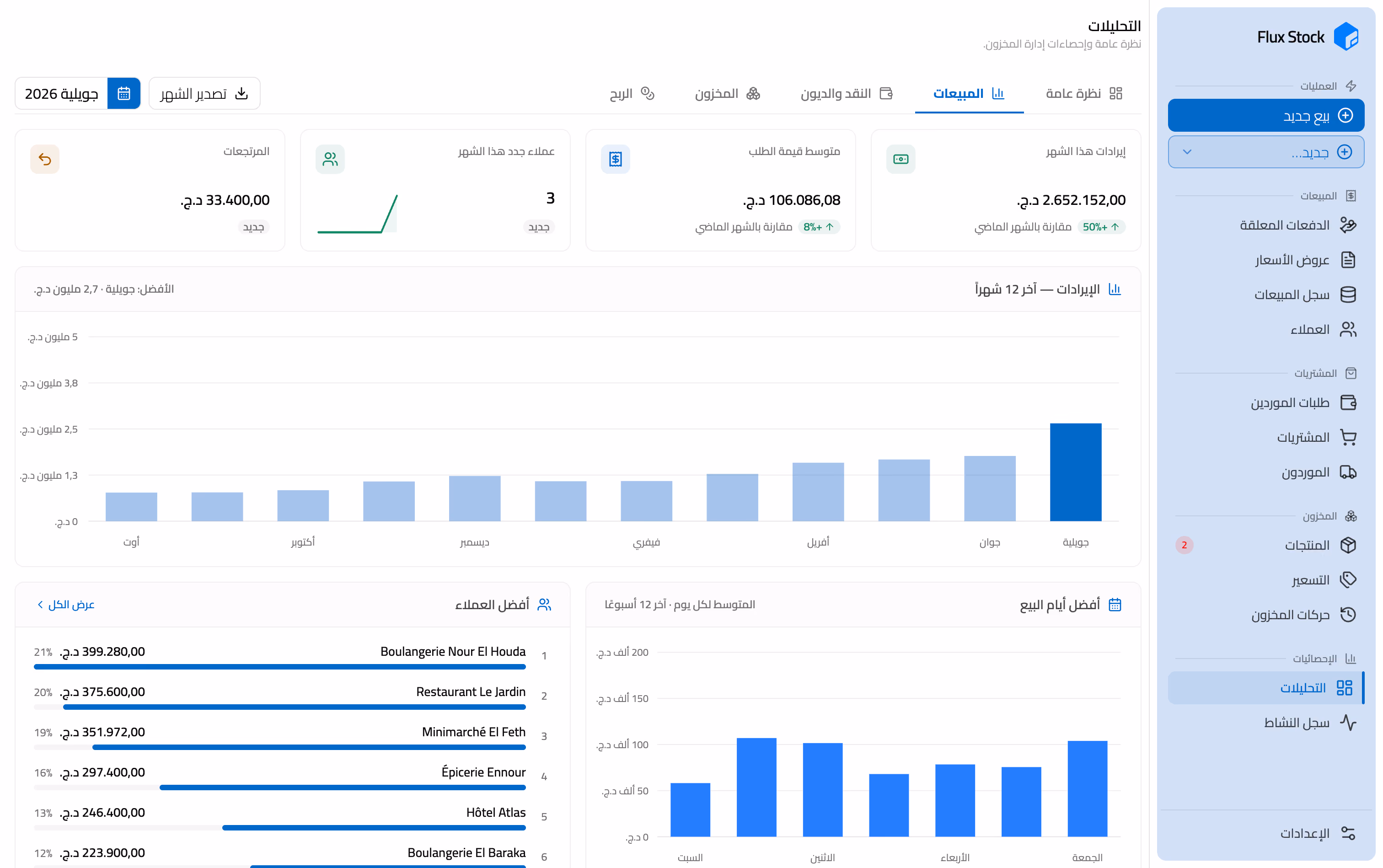The image size is (1383, 868).
Task: Click the الإعدادات settings sliders icon
Action: (x=1347, y=833)
